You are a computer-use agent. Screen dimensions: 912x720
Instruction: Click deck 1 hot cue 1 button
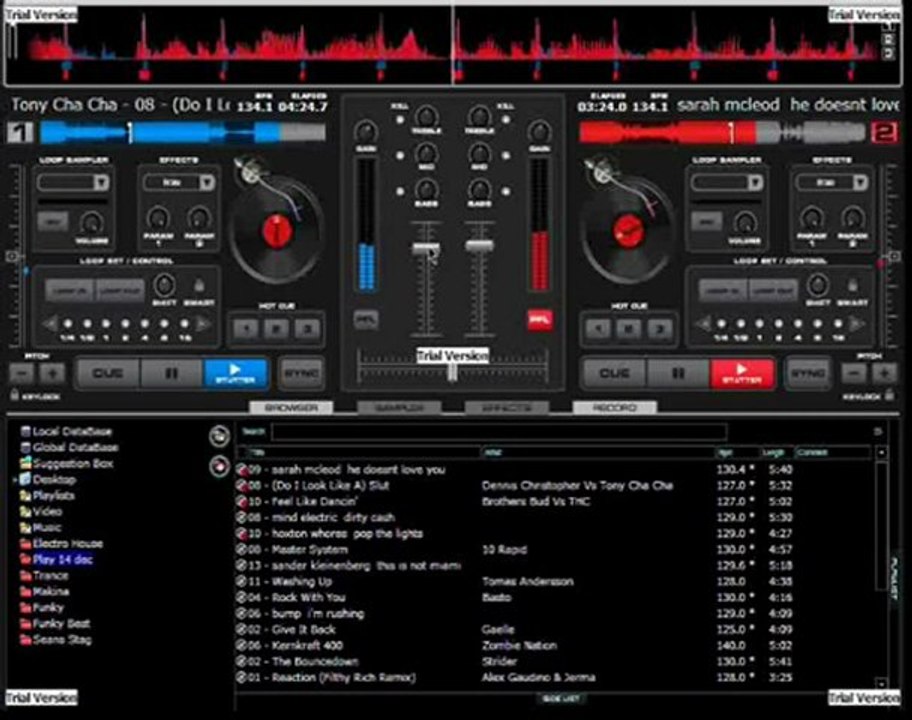[247, 329]
